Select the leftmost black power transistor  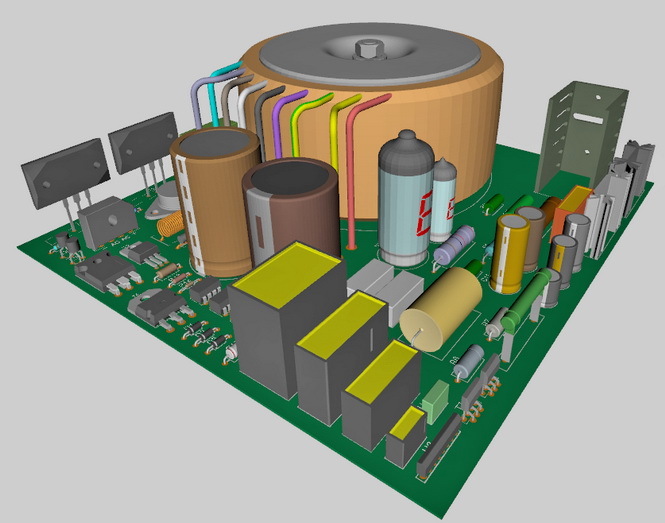click(x=66, y=174)
